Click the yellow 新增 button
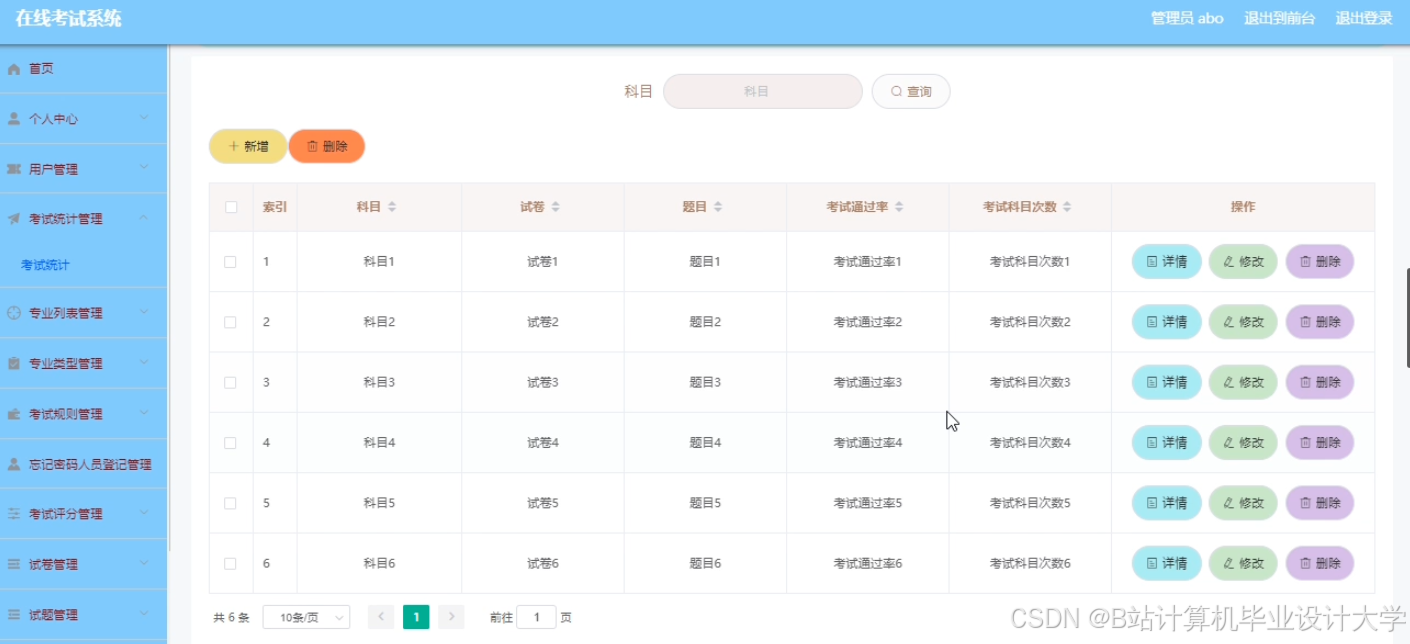The width and height of the screenshot is (1410, 644). (x=248, y=146)
